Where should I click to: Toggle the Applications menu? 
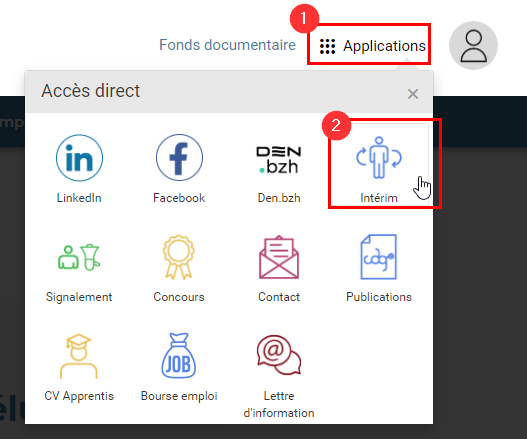coord(373,46)
